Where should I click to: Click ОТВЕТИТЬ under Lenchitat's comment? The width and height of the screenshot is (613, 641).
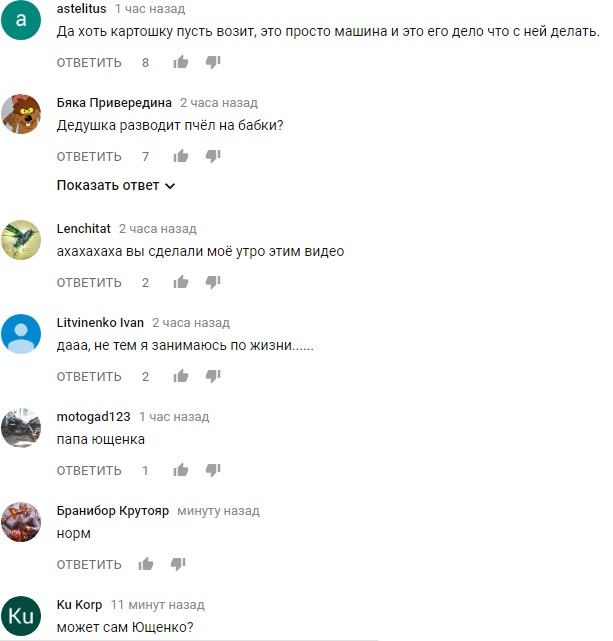89,282
